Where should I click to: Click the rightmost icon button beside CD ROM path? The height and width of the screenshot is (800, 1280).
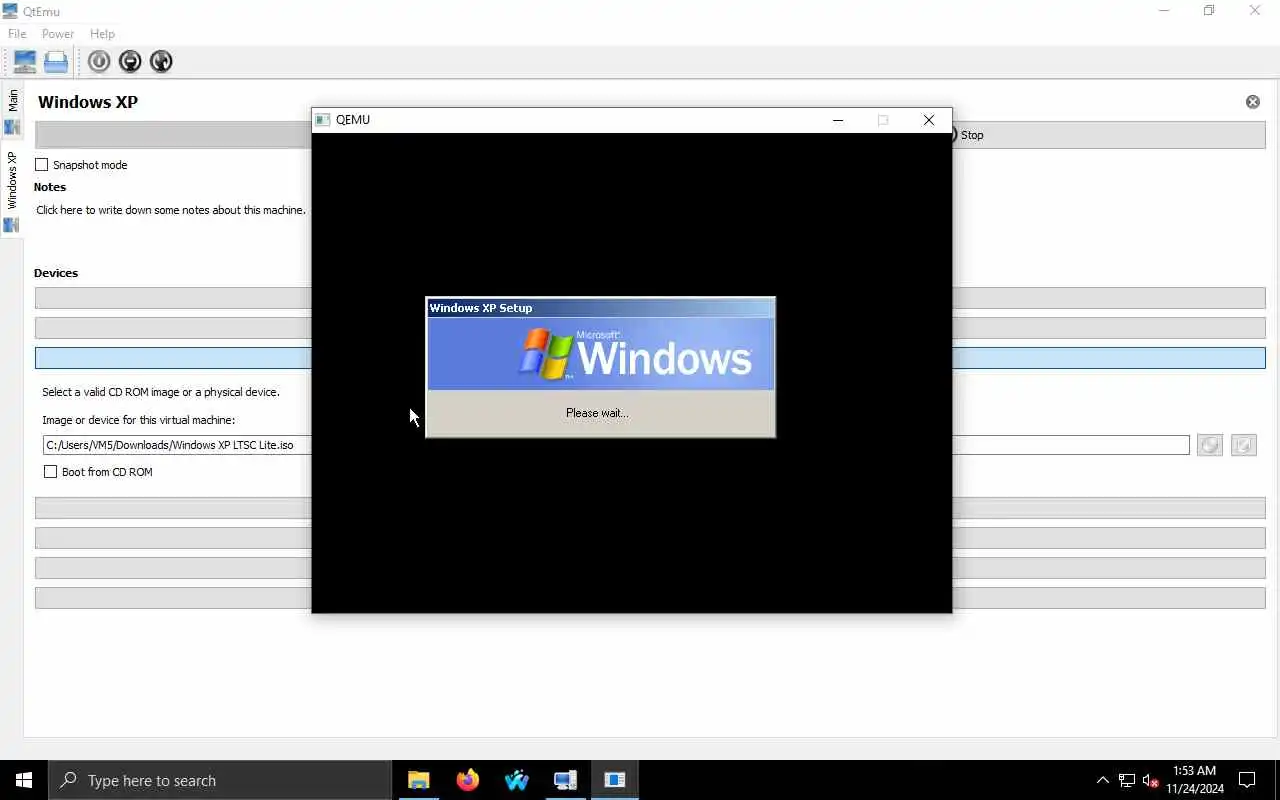(x=1244, y=445)
